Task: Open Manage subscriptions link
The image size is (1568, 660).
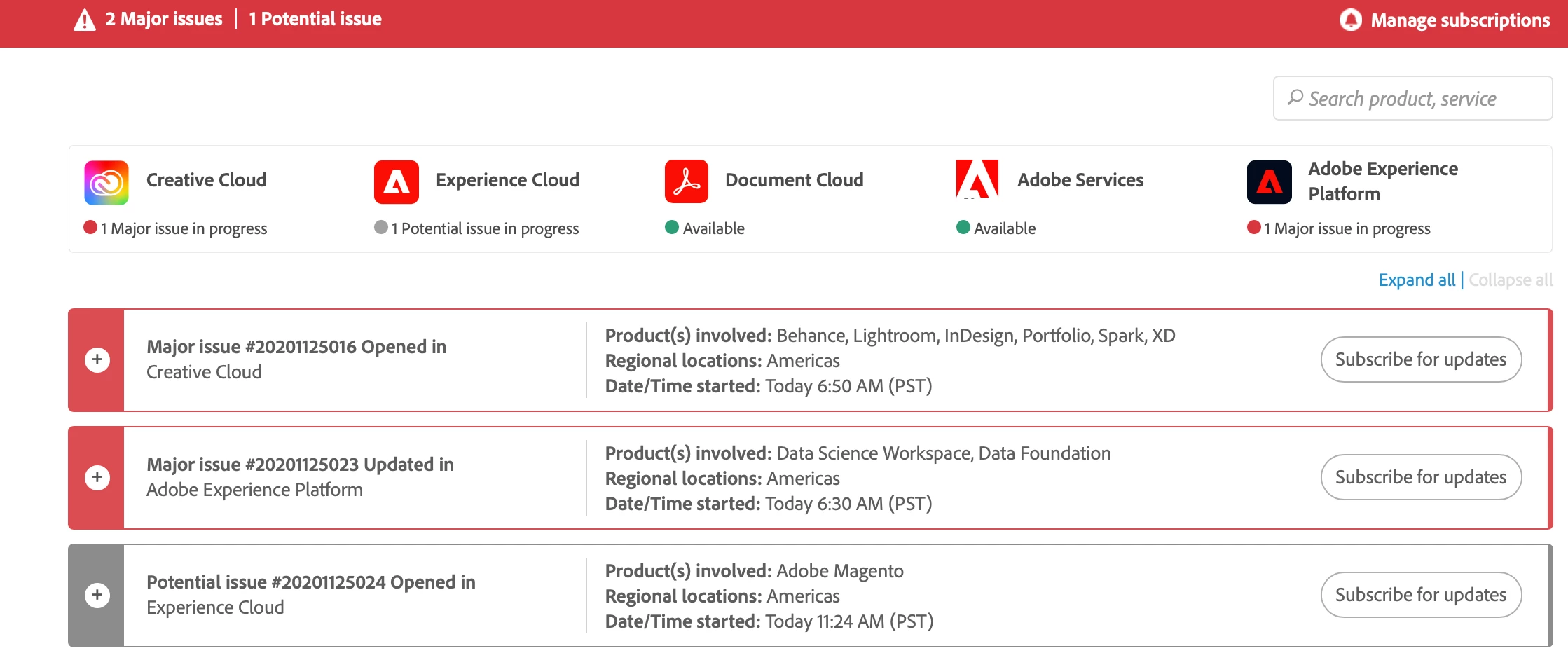Action: (1460, 20)
